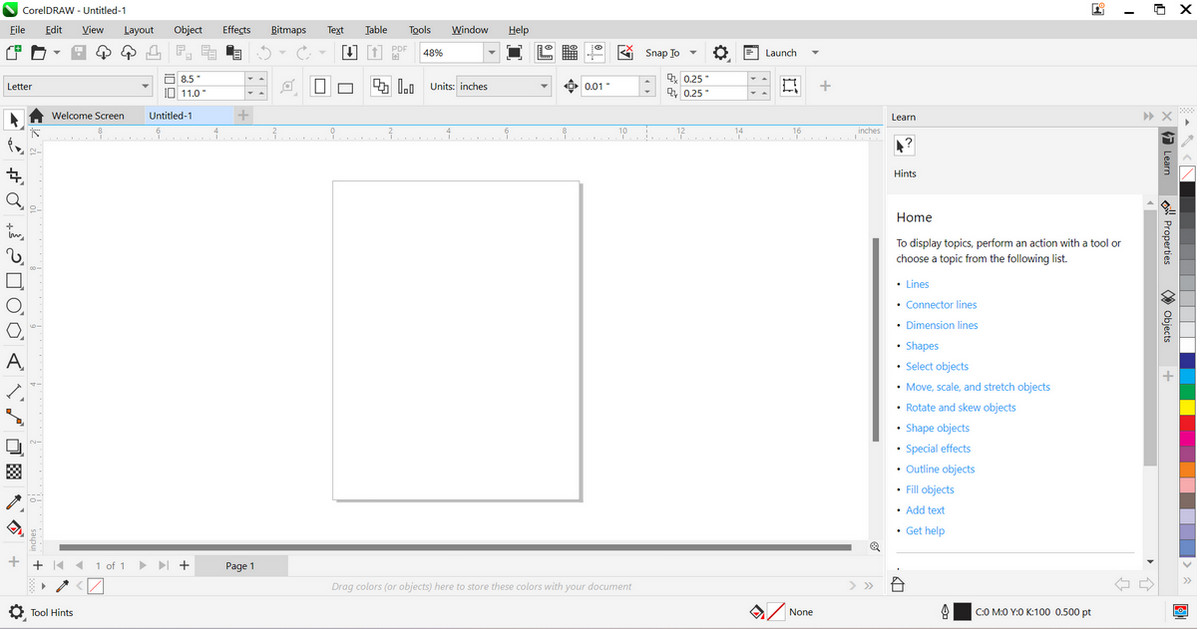The height and width of the screenshot is (629, 1200).
Task: Select the Text tool
Action: pyautogui.click(x=14, y=361)
